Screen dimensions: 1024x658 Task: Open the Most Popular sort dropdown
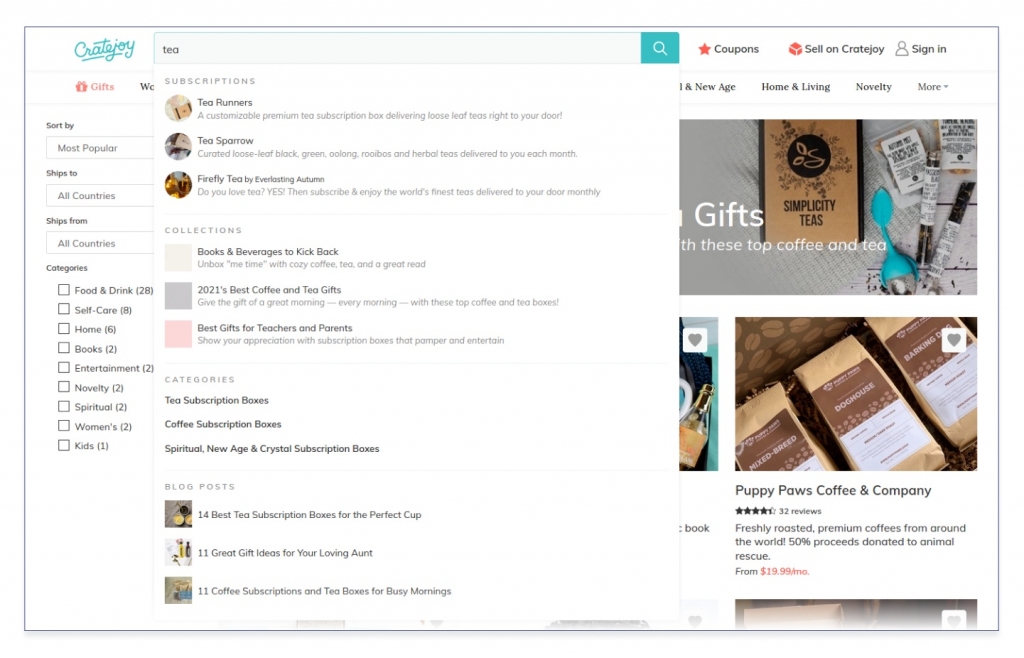(100, 148)
